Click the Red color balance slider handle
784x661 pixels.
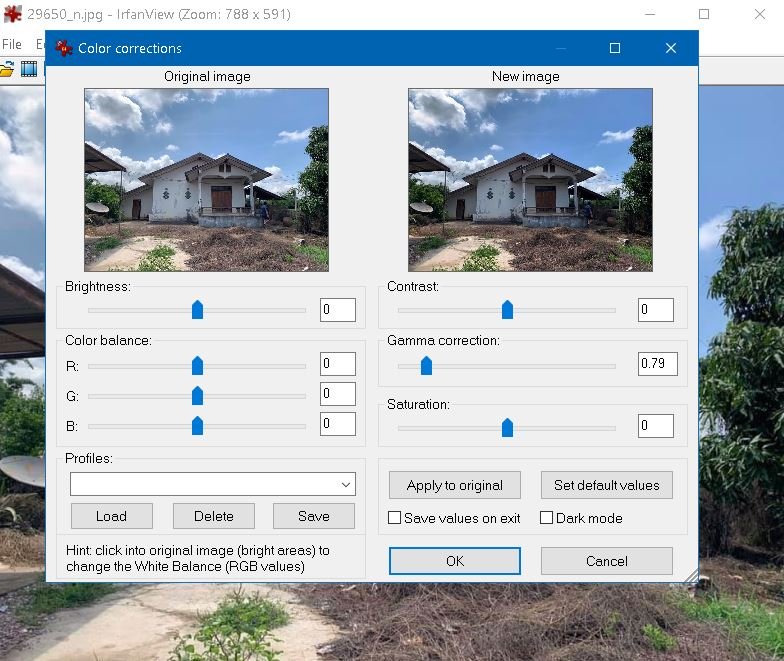click(198, 366)
